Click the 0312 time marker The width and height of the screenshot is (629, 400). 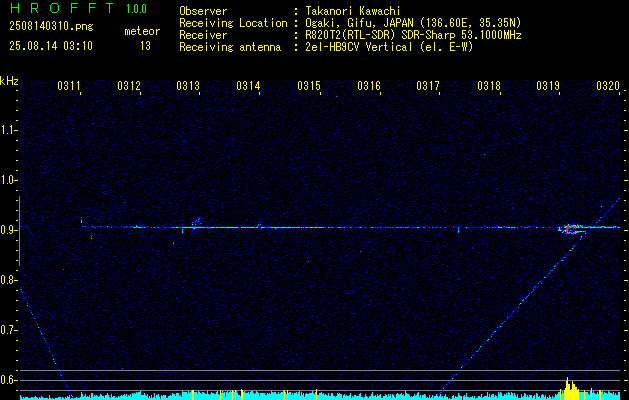129,85
